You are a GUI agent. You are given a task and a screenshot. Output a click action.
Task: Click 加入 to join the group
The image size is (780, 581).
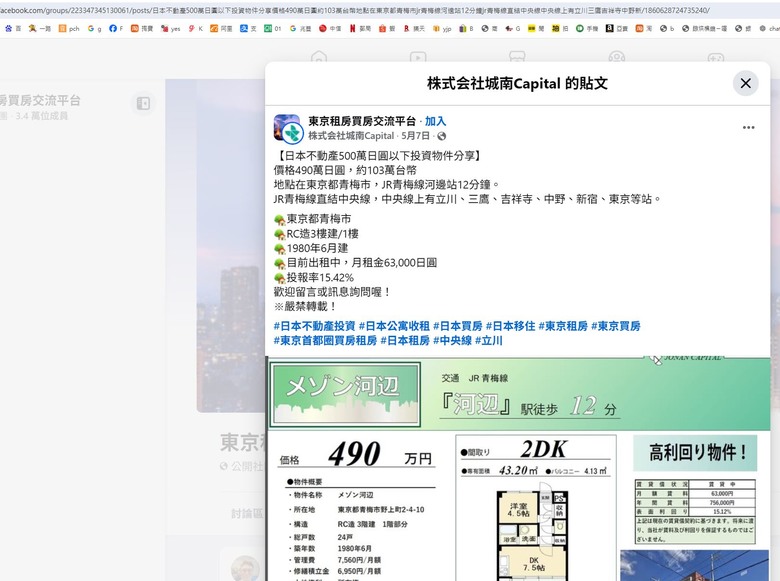pyautogui.click(x=435, y=121)
